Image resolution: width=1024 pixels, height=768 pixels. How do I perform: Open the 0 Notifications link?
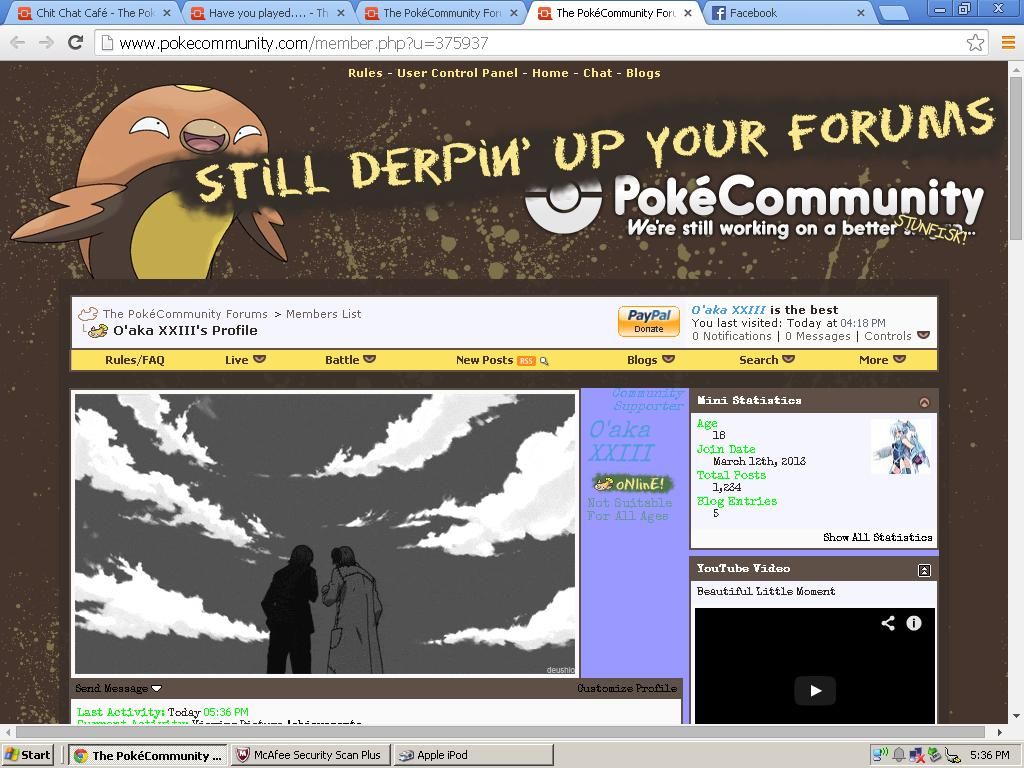(732, 336)
